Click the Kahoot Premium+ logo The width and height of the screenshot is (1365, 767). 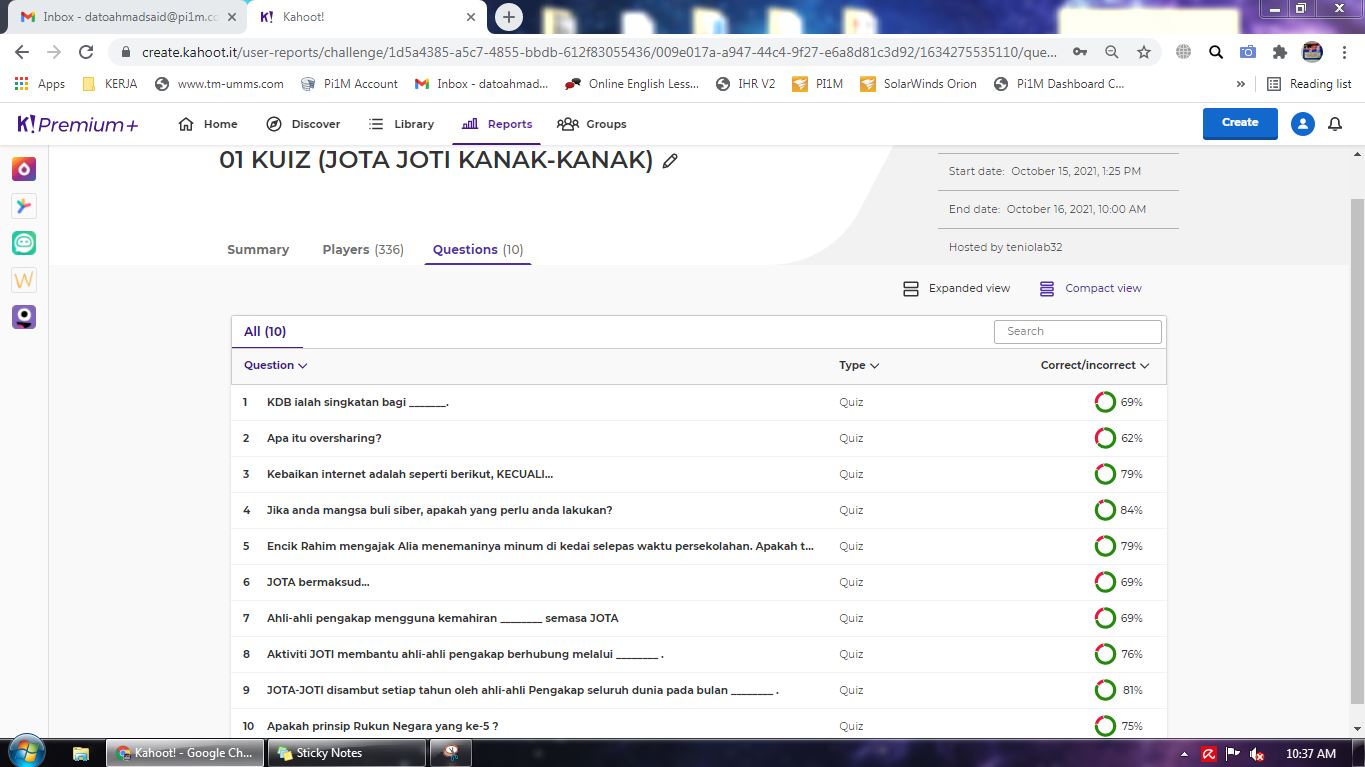pos(78,124)
